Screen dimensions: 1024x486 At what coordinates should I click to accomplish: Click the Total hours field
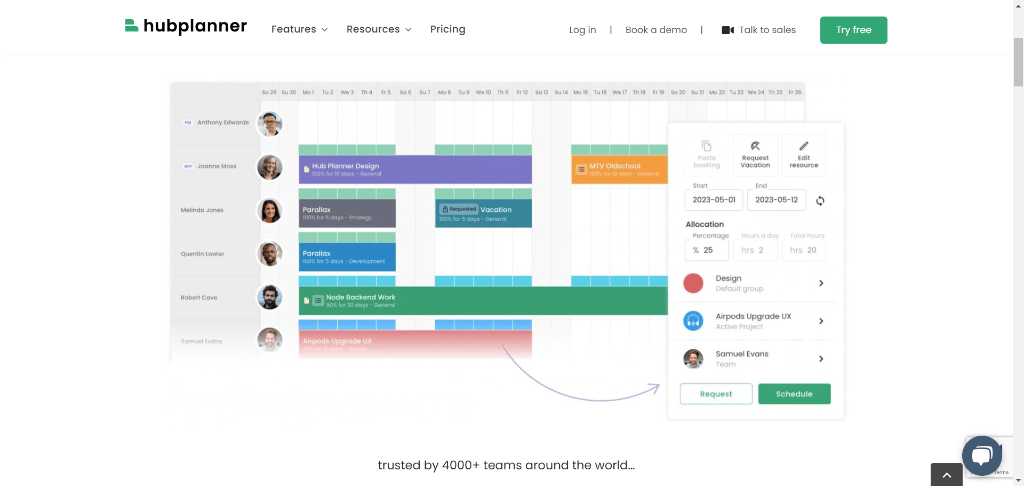tap(804, 250)
